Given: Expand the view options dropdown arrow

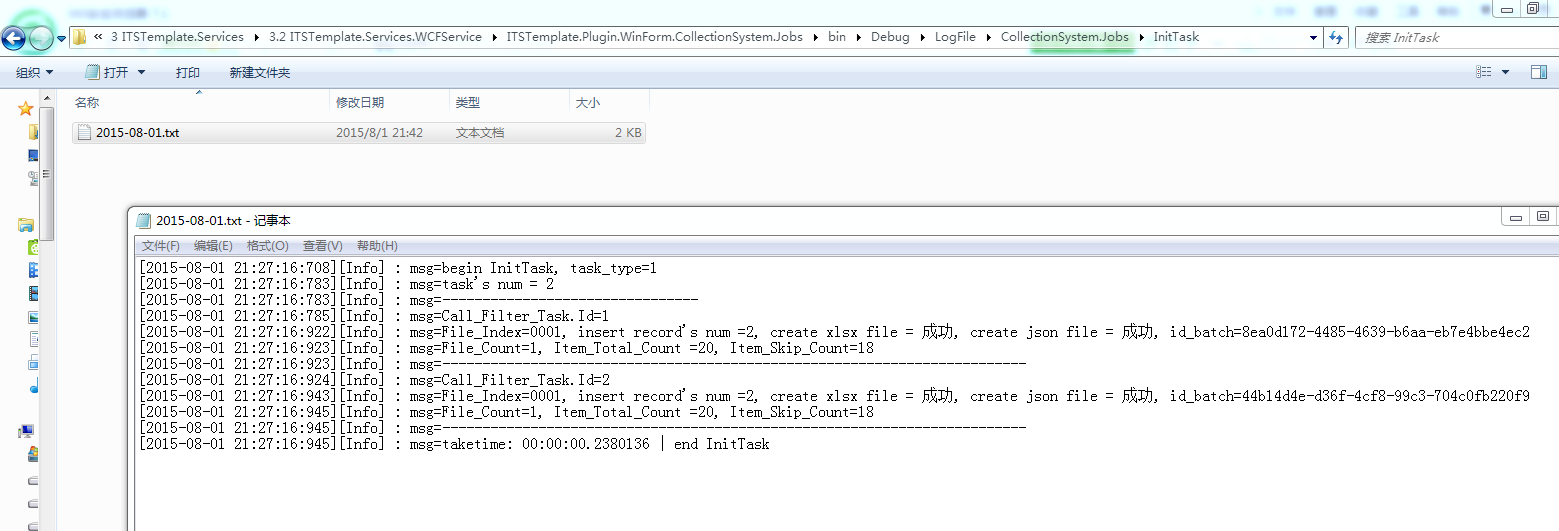Looking at the screenshot, I should [x=1505, y=72].
